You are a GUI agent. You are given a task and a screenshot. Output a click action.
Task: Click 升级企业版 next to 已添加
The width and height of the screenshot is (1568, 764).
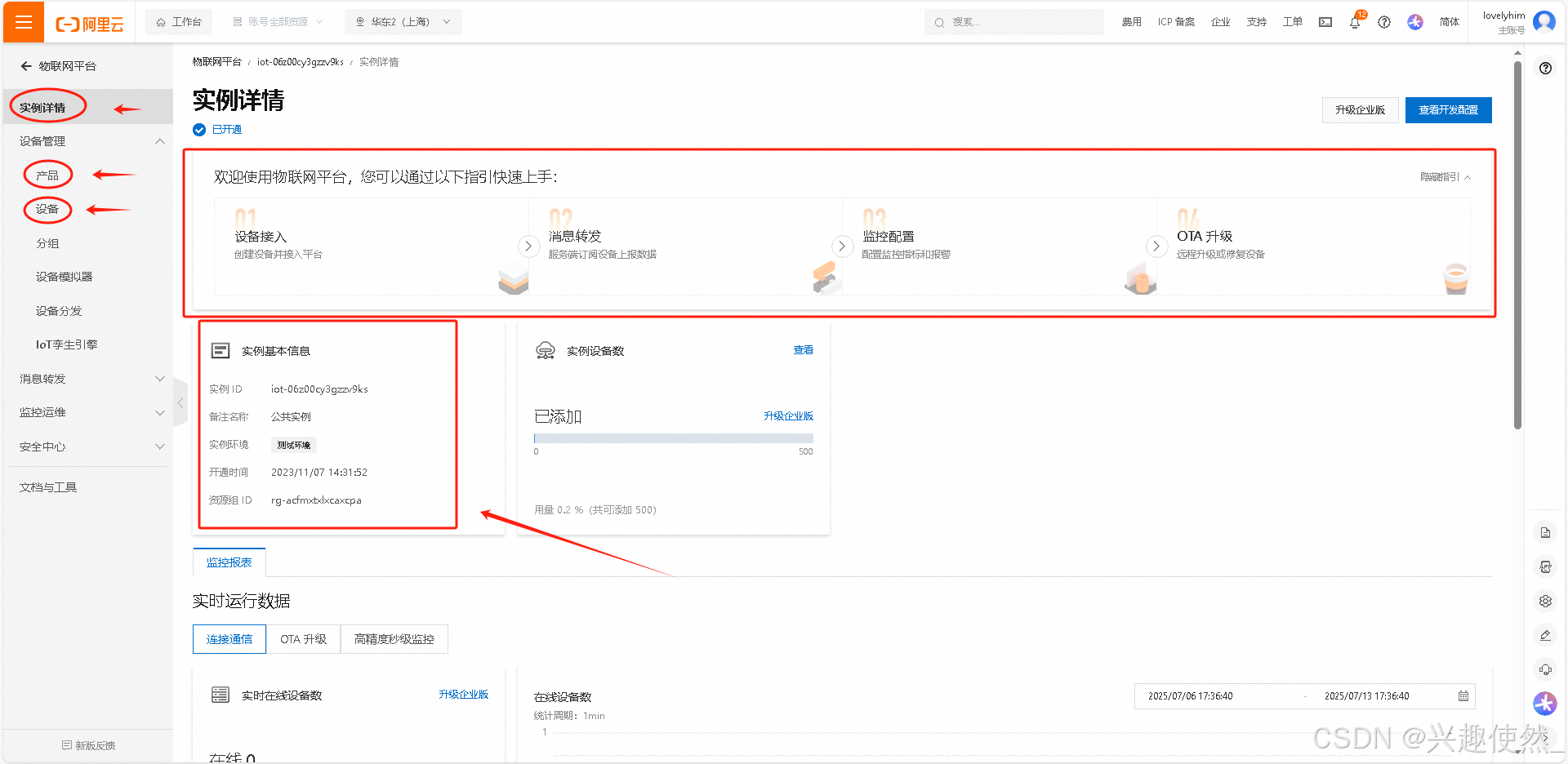pos(788,416)
